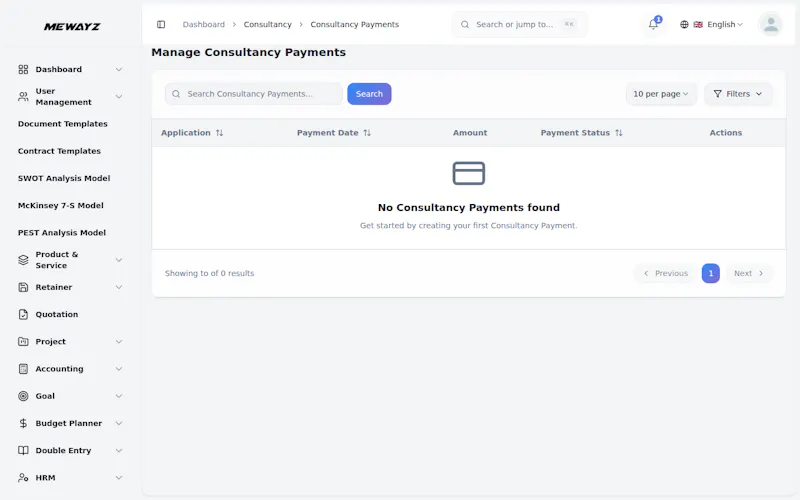800x500 pixels.
Task: Focus the Search Consultancy Payments field
Action: coord(254,94)
